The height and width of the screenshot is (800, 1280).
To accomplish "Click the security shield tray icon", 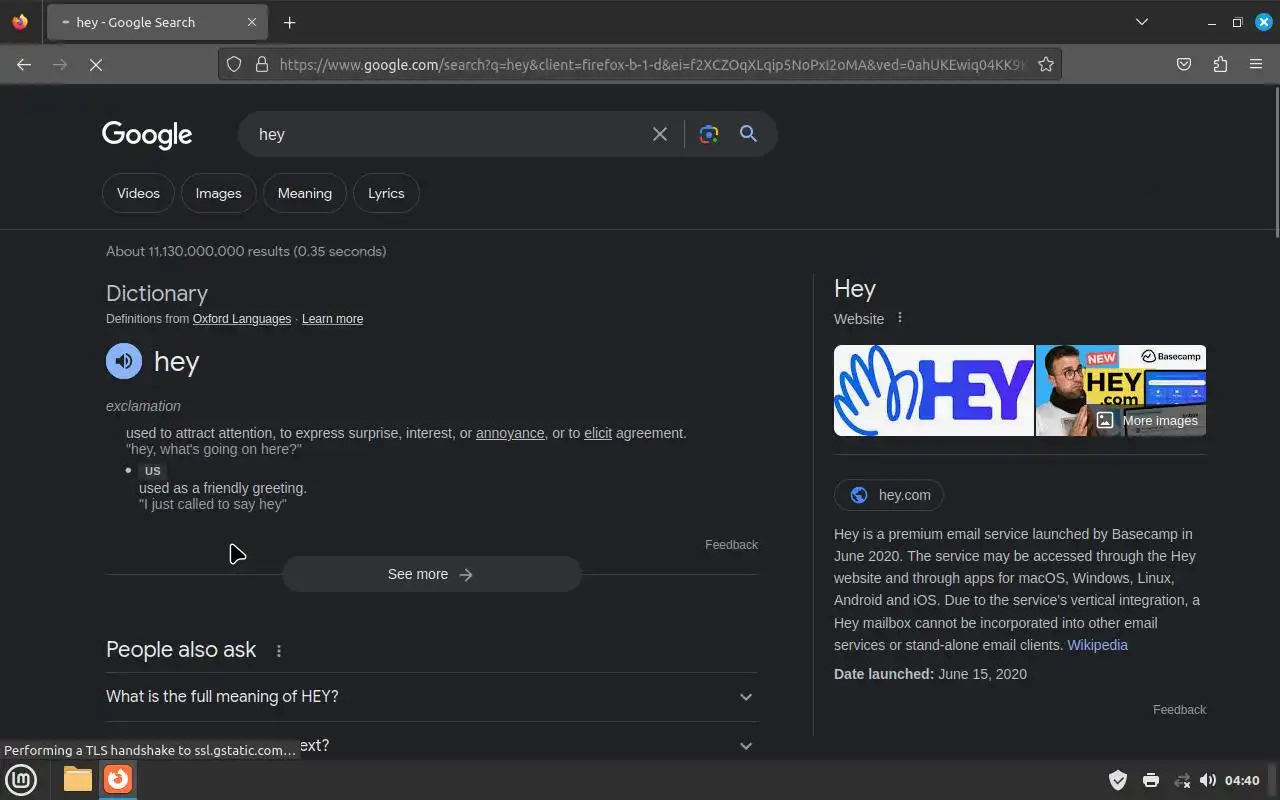I will [x=1118, y=780].
